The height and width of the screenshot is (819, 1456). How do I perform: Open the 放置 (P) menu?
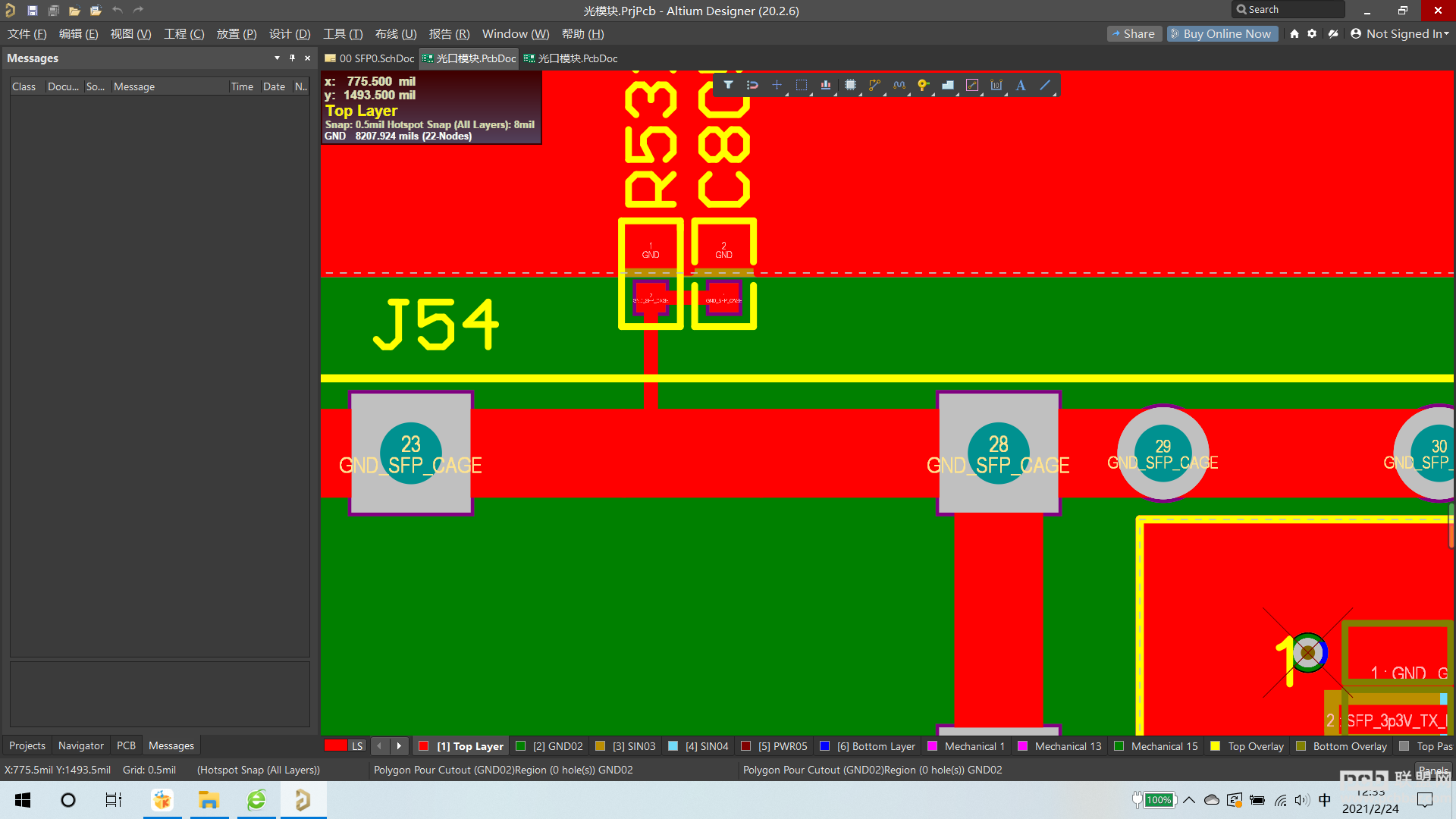click(237, 34)
